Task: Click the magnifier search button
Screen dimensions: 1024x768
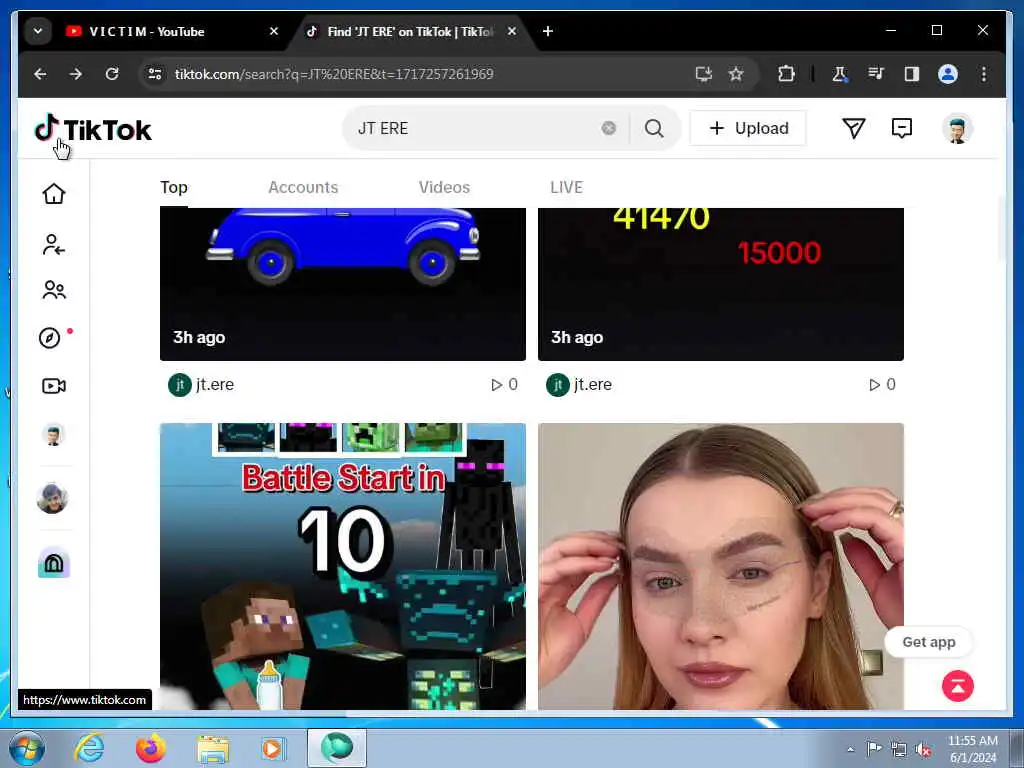Action: [654, 128]
